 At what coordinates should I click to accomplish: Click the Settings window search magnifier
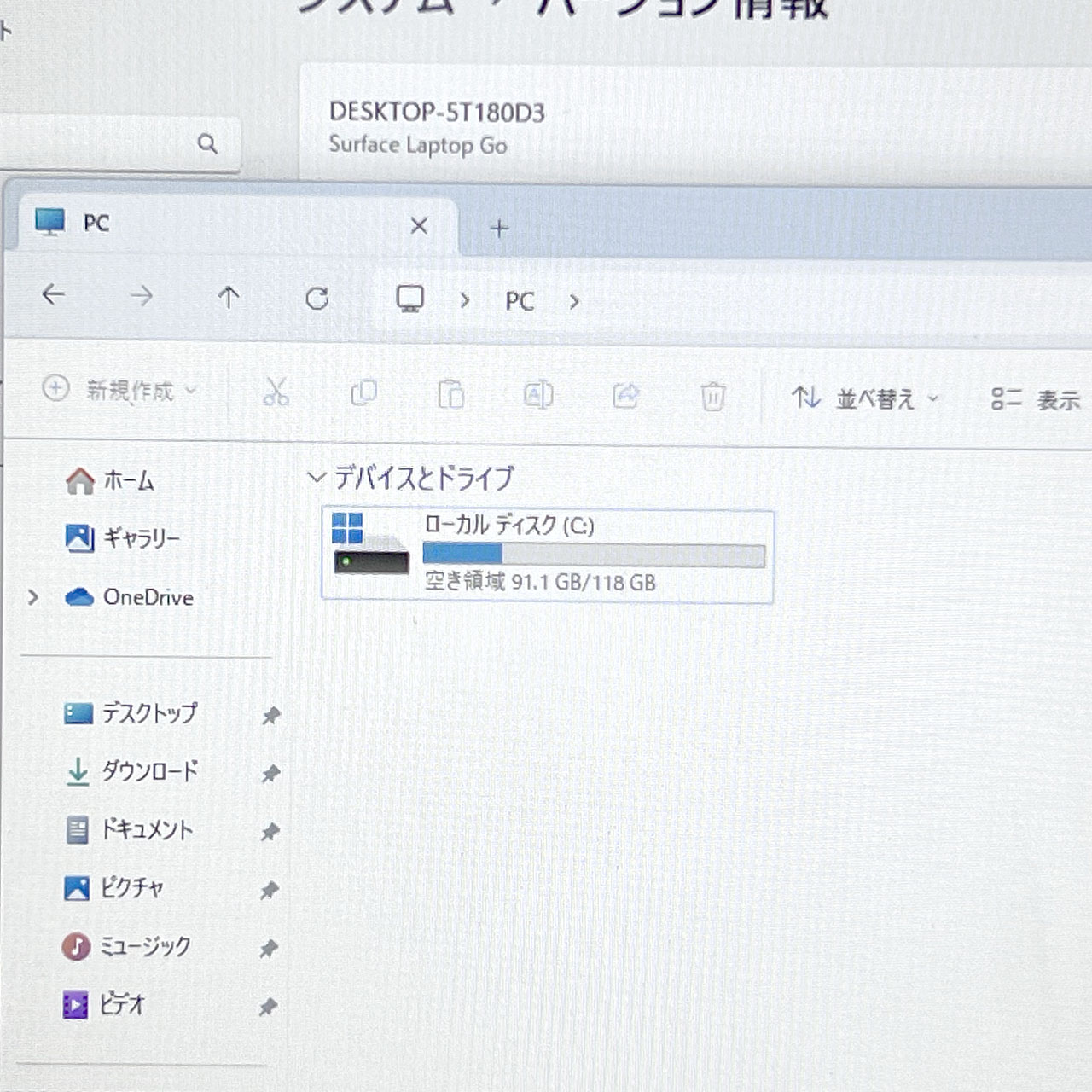[207, 143]
